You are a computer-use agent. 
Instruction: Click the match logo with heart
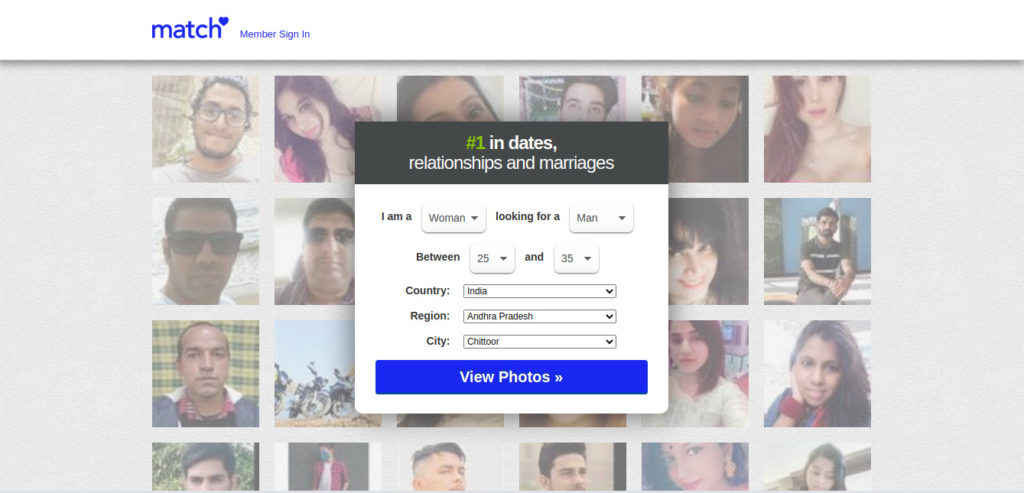pyautogui.click(x=190, y=28)
